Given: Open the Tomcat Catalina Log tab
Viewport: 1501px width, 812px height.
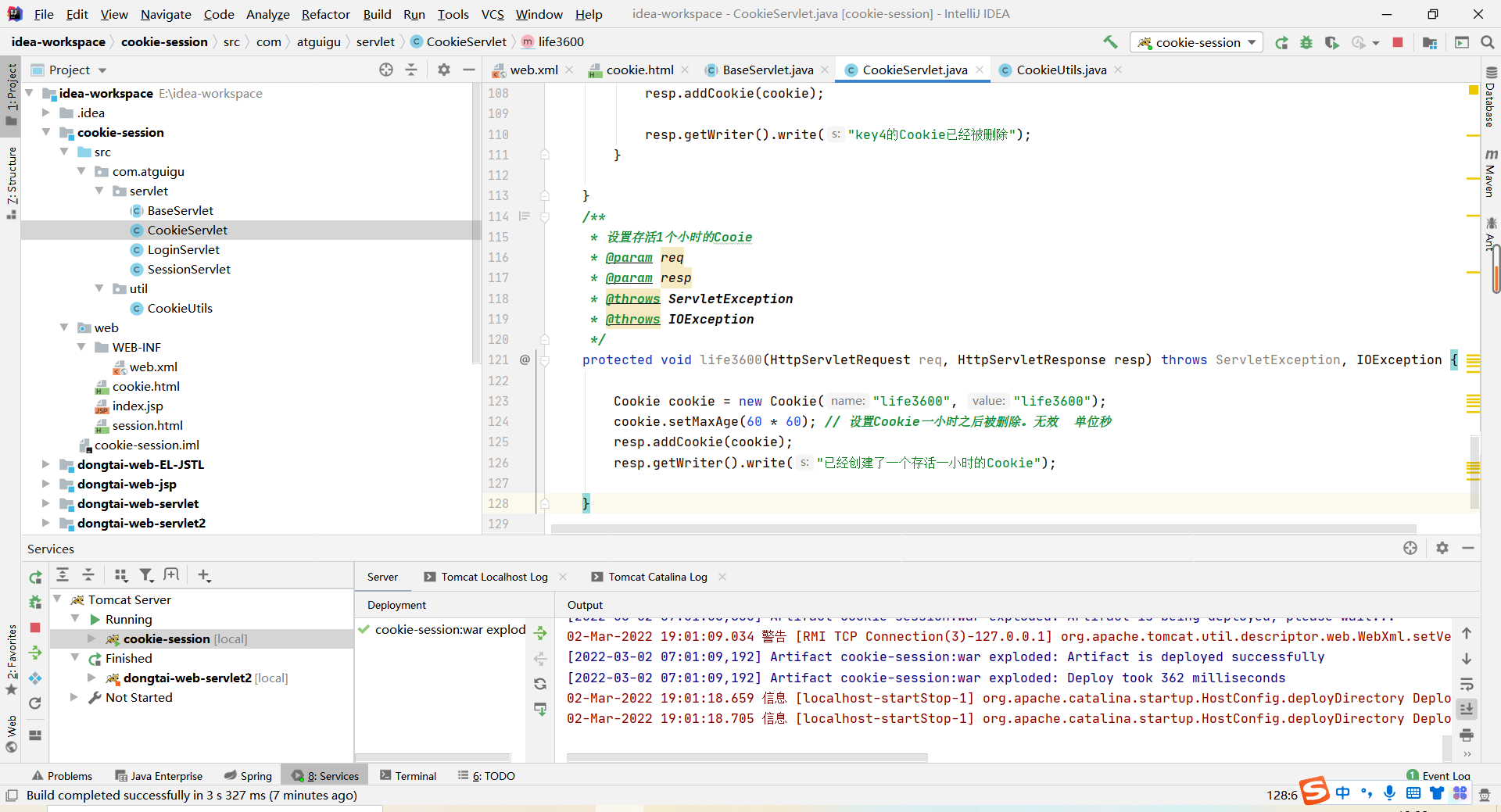Looking at the screenshot, I should (x=657, y=577).
